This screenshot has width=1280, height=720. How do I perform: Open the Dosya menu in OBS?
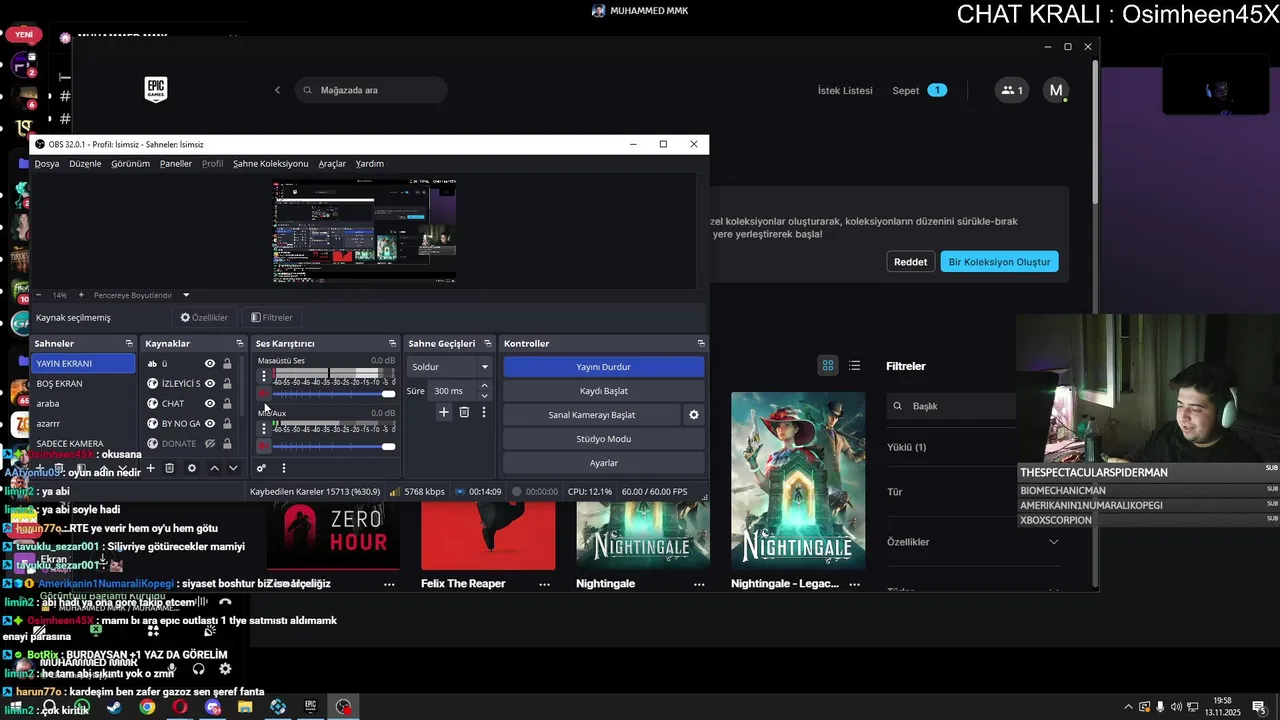(x=47, y=163)
